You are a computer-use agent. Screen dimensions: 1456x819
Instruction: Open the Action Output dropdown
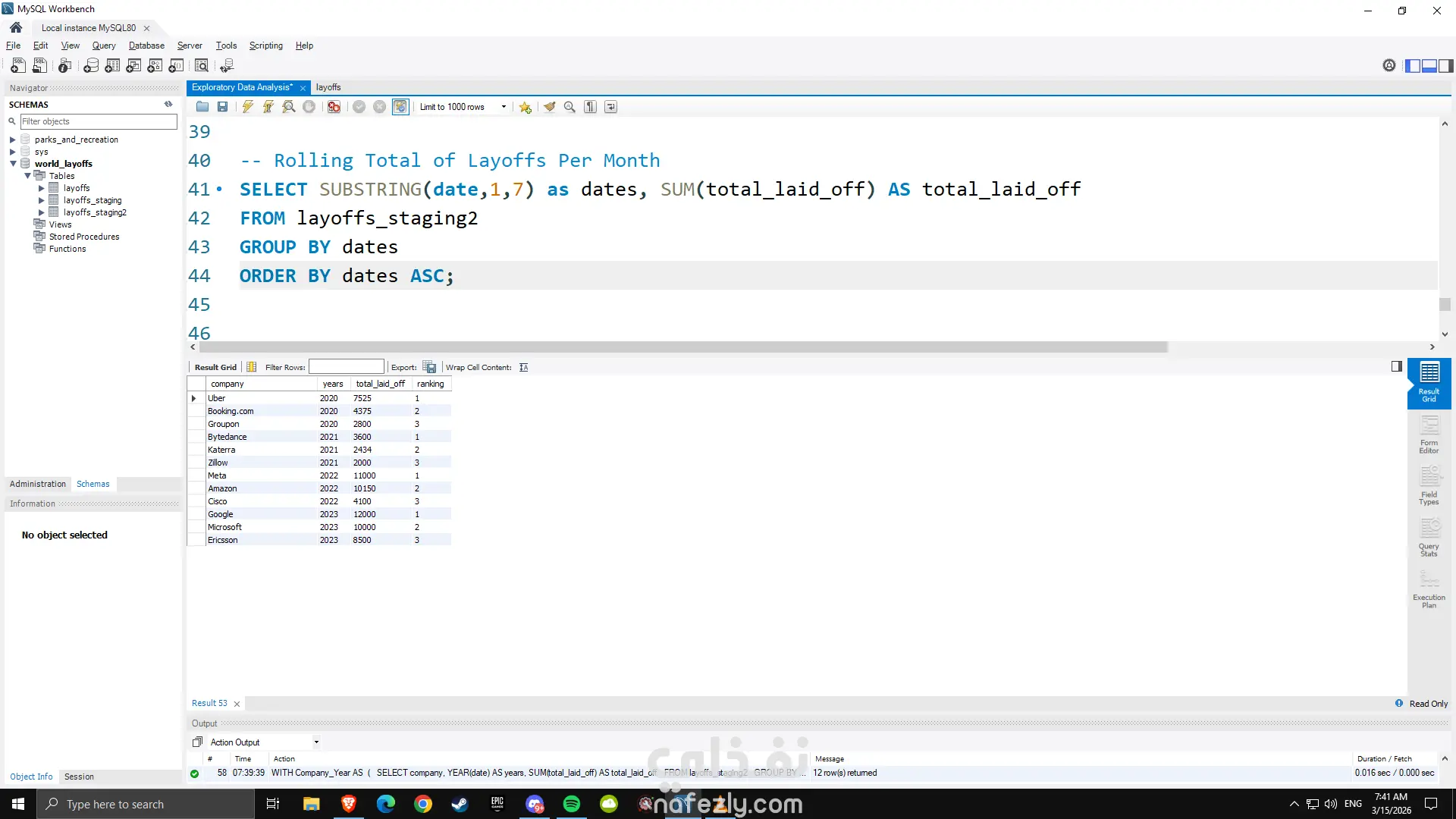(x=315, y=742)
